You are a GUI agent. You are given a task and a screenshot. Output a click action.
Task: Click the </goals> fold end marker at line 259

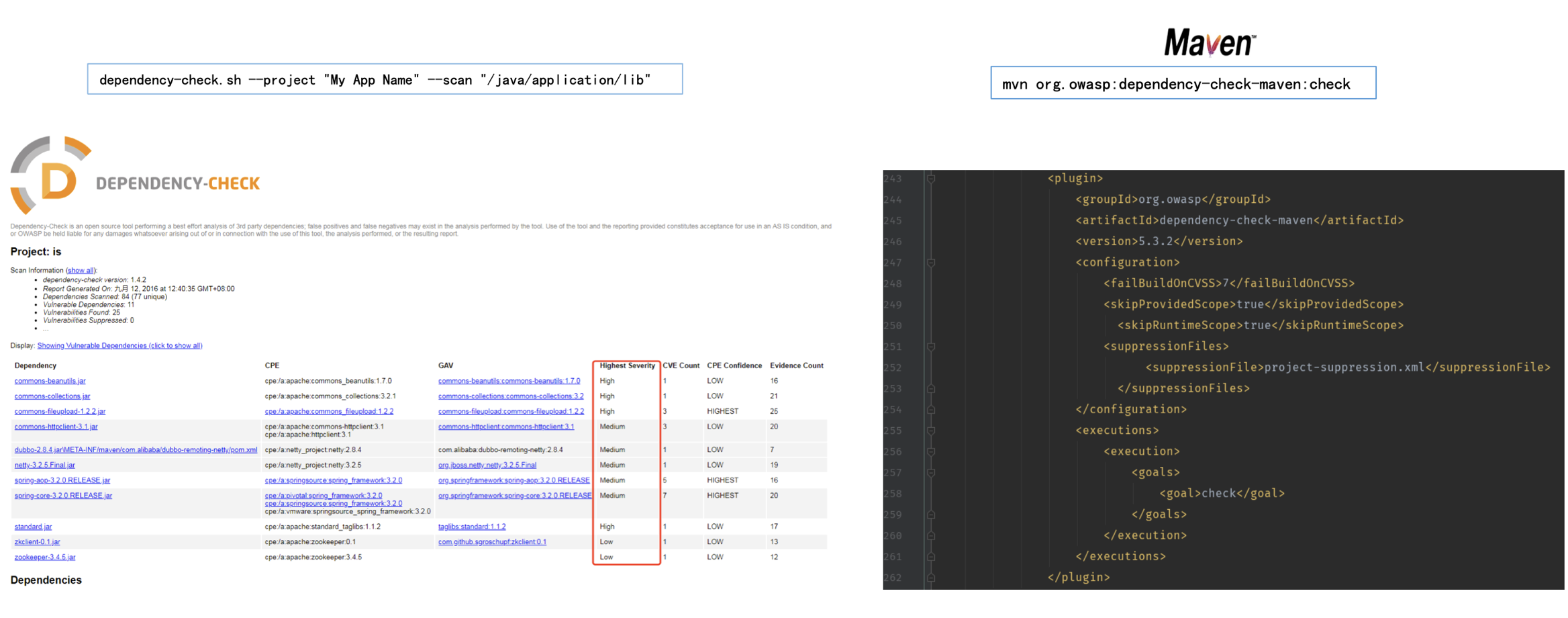point(931,515)
